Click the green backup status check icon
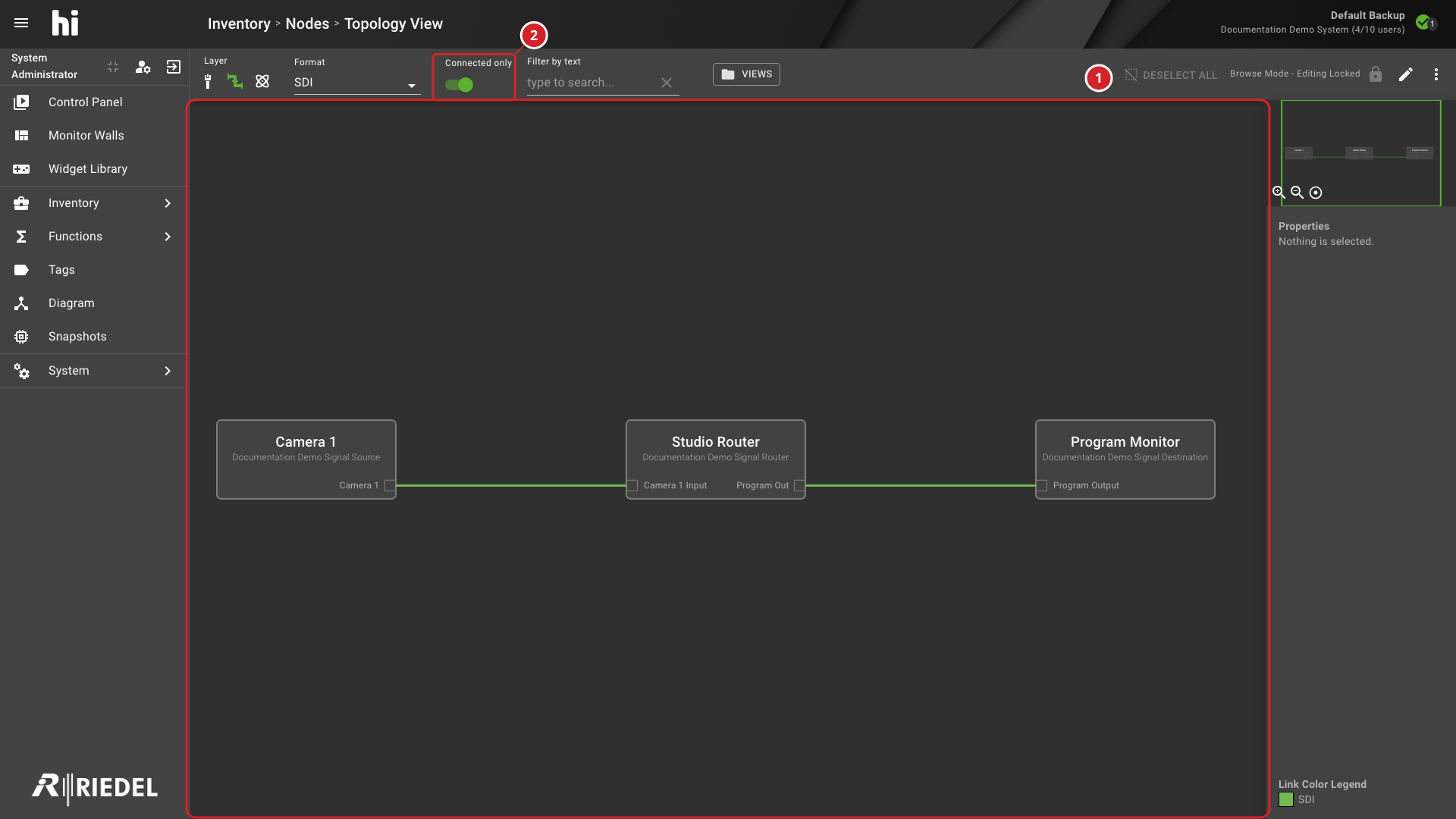 (x=1423, y=22)
